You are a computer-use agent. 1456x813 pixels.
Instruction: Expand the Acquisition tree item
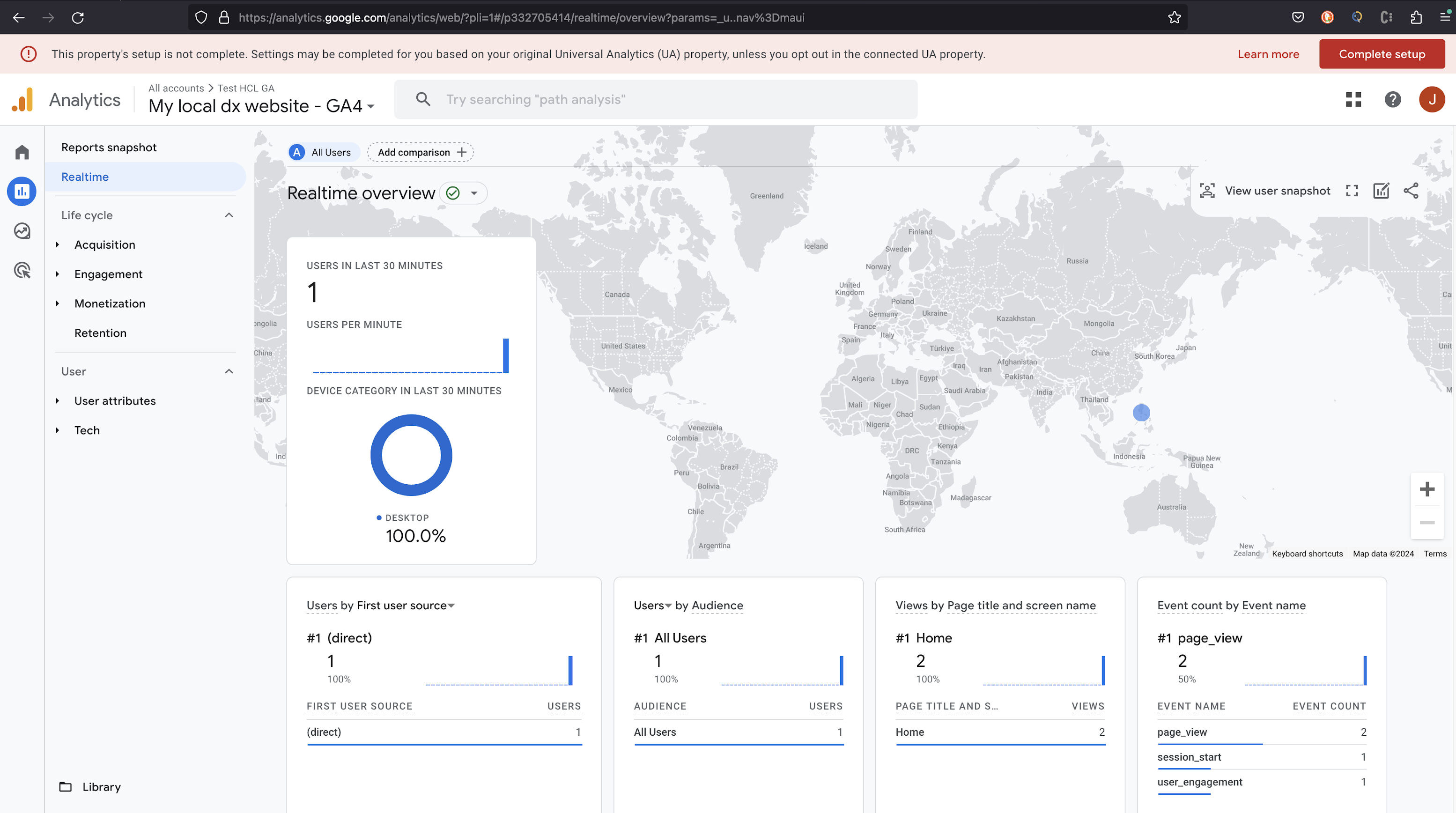[x=58, y=245]
